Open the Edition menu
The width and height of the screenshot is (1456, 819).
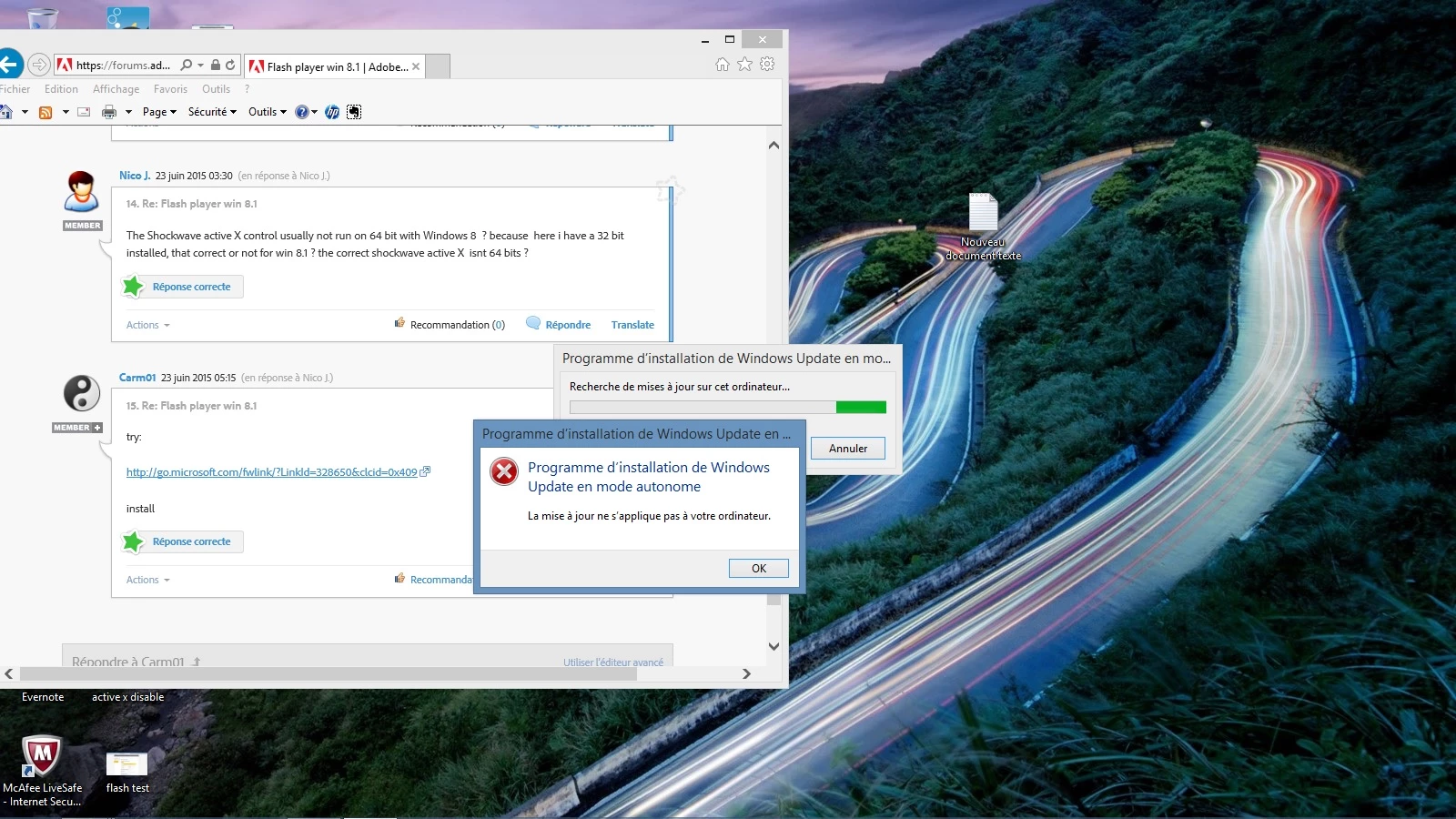61,89
